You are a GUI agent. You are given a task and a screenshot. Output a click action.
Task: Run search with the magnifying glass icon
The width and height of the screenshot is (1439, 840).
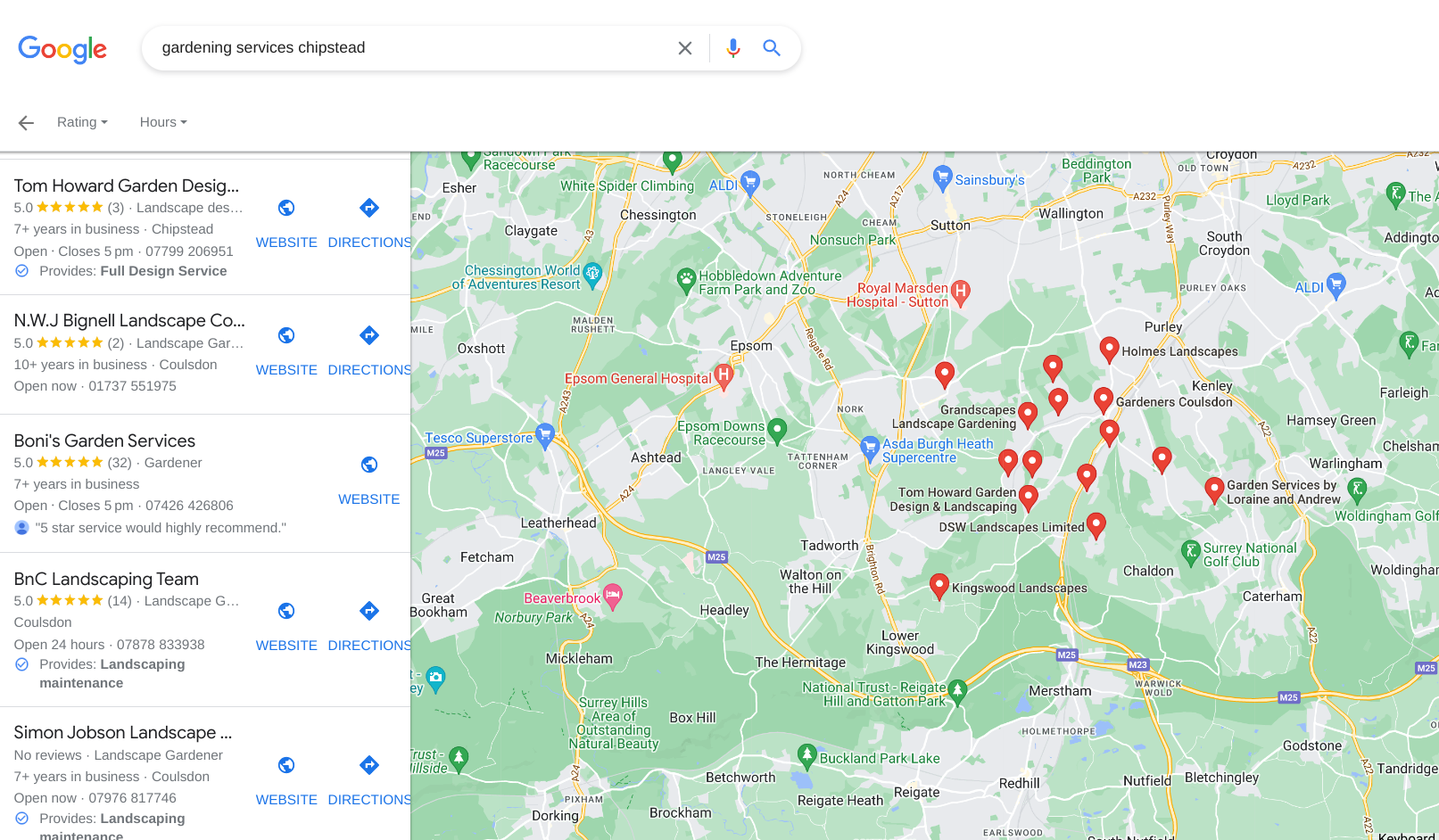(772, 48)
